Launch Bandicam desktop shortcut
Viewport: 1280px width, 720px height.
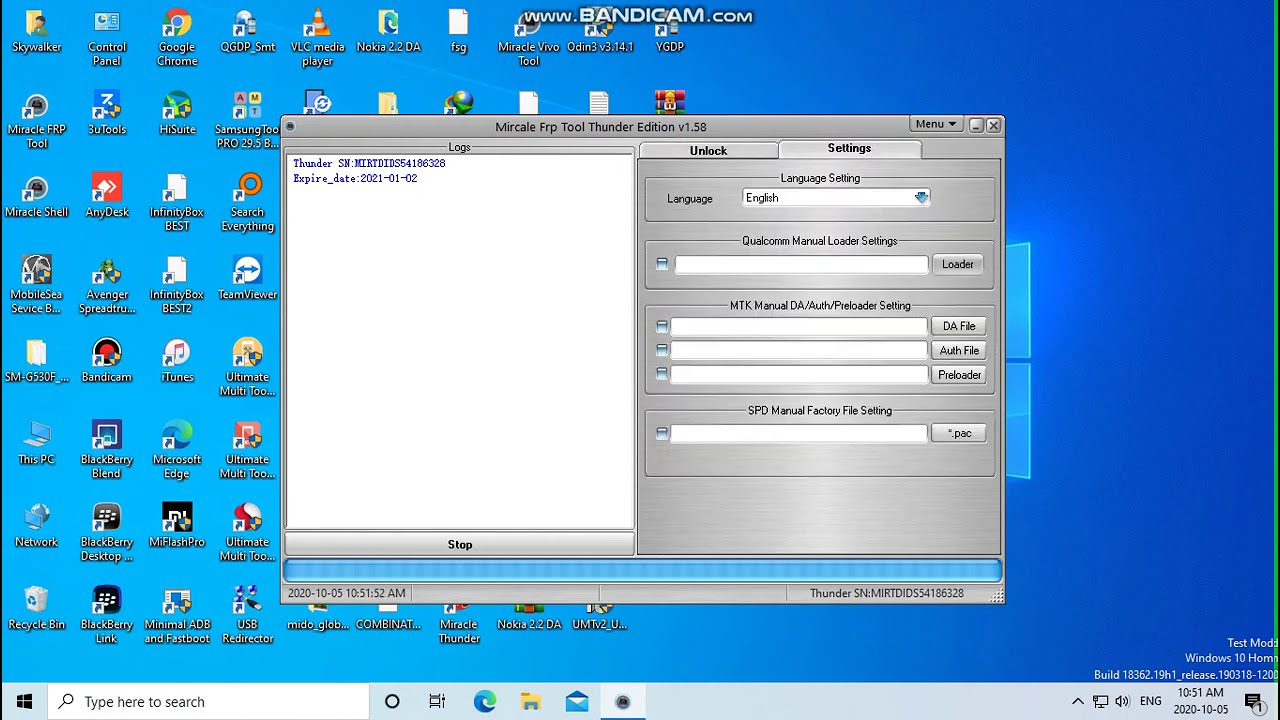coord(107,362)
